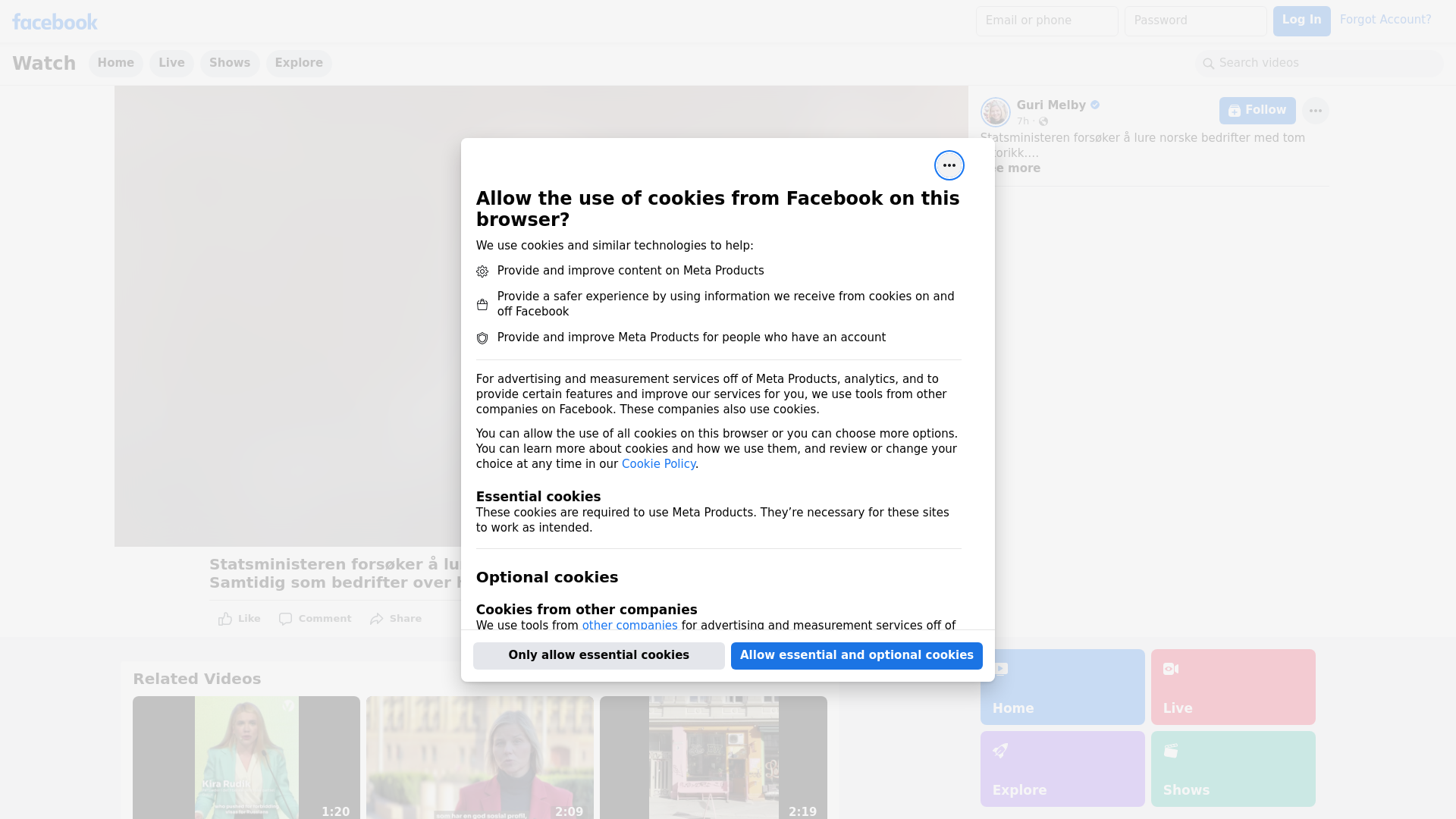Open the purple Explore tile
The width and height of the screenshot is (1456, 819).
click(1062, 769)
